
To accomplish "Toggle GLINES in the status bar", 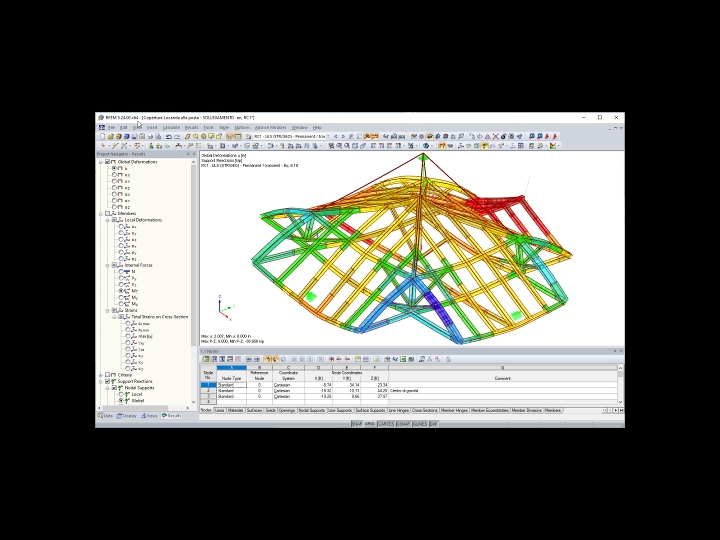I will click(x=420, y=424).
